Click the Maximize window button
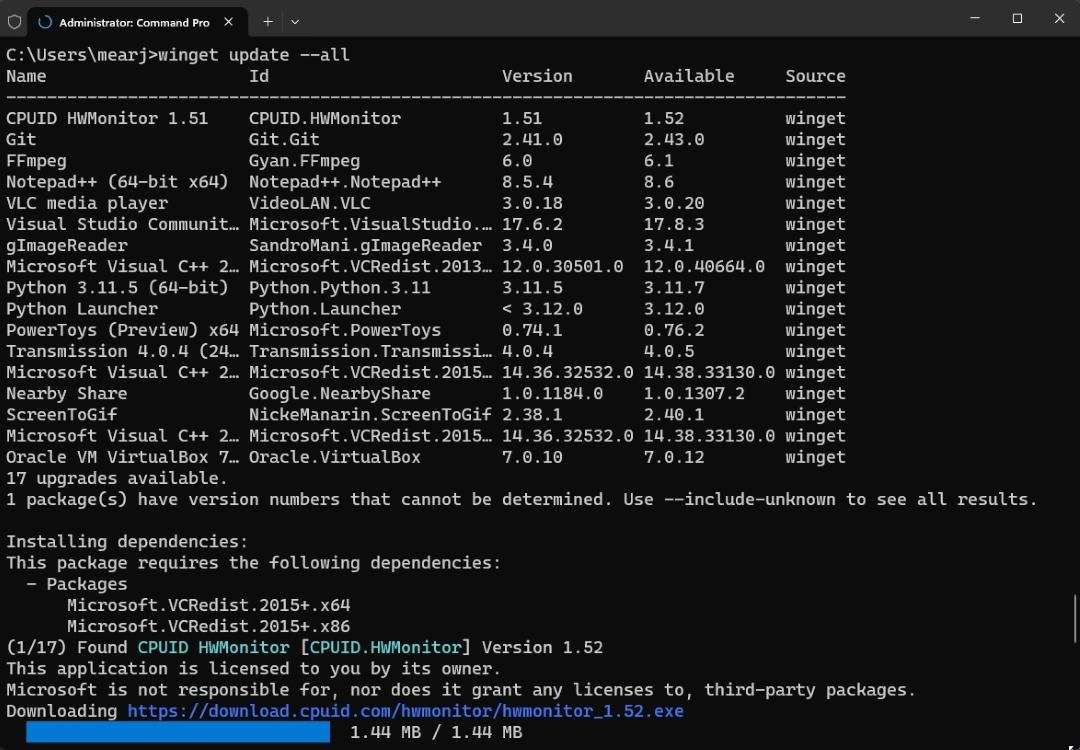Viewport: 1080px width, 750px height. coord(1016,19)
